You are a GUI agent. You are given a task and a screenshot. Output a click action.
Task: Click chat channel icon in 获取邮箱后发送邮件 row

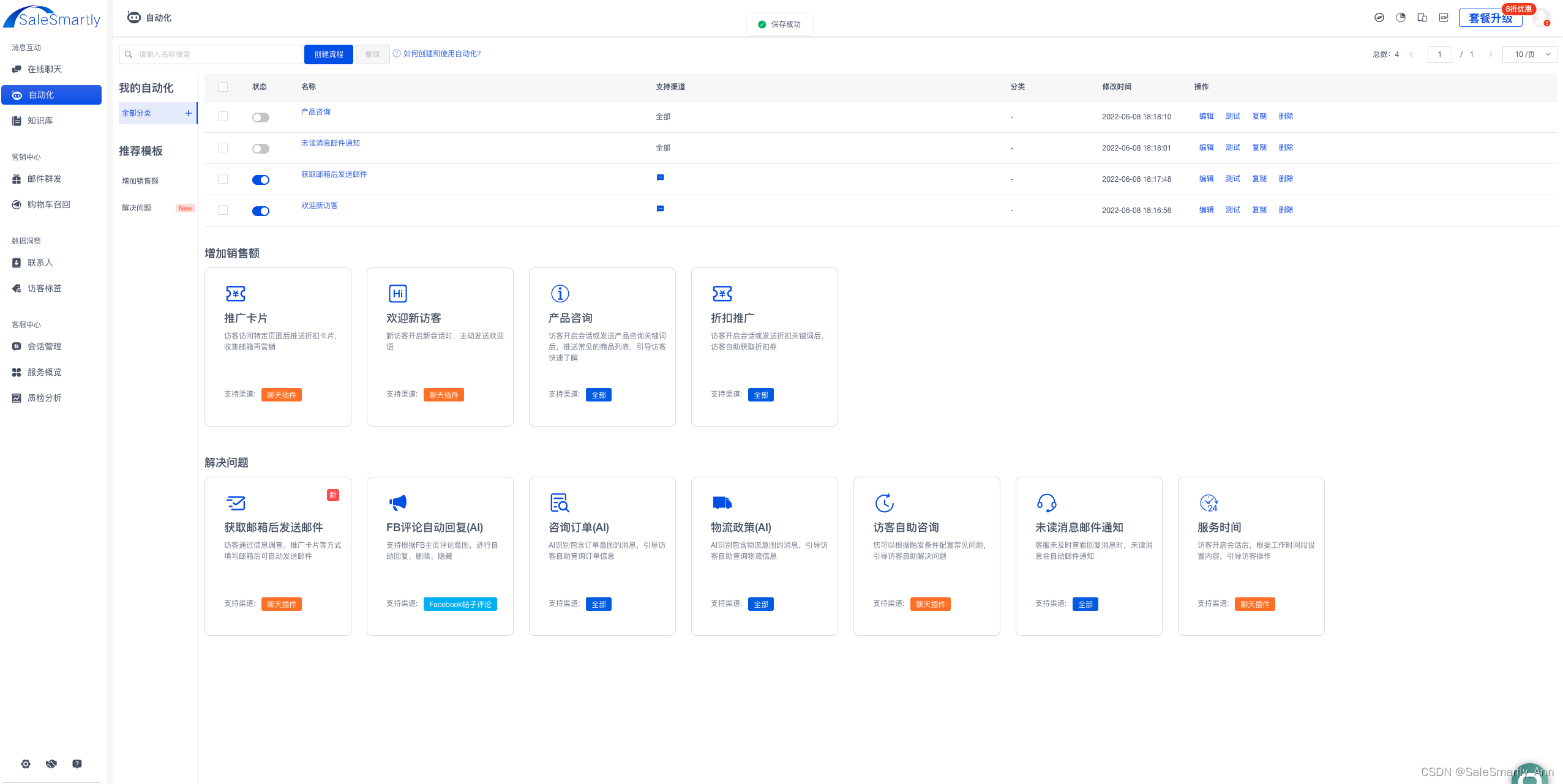point(661,177)
